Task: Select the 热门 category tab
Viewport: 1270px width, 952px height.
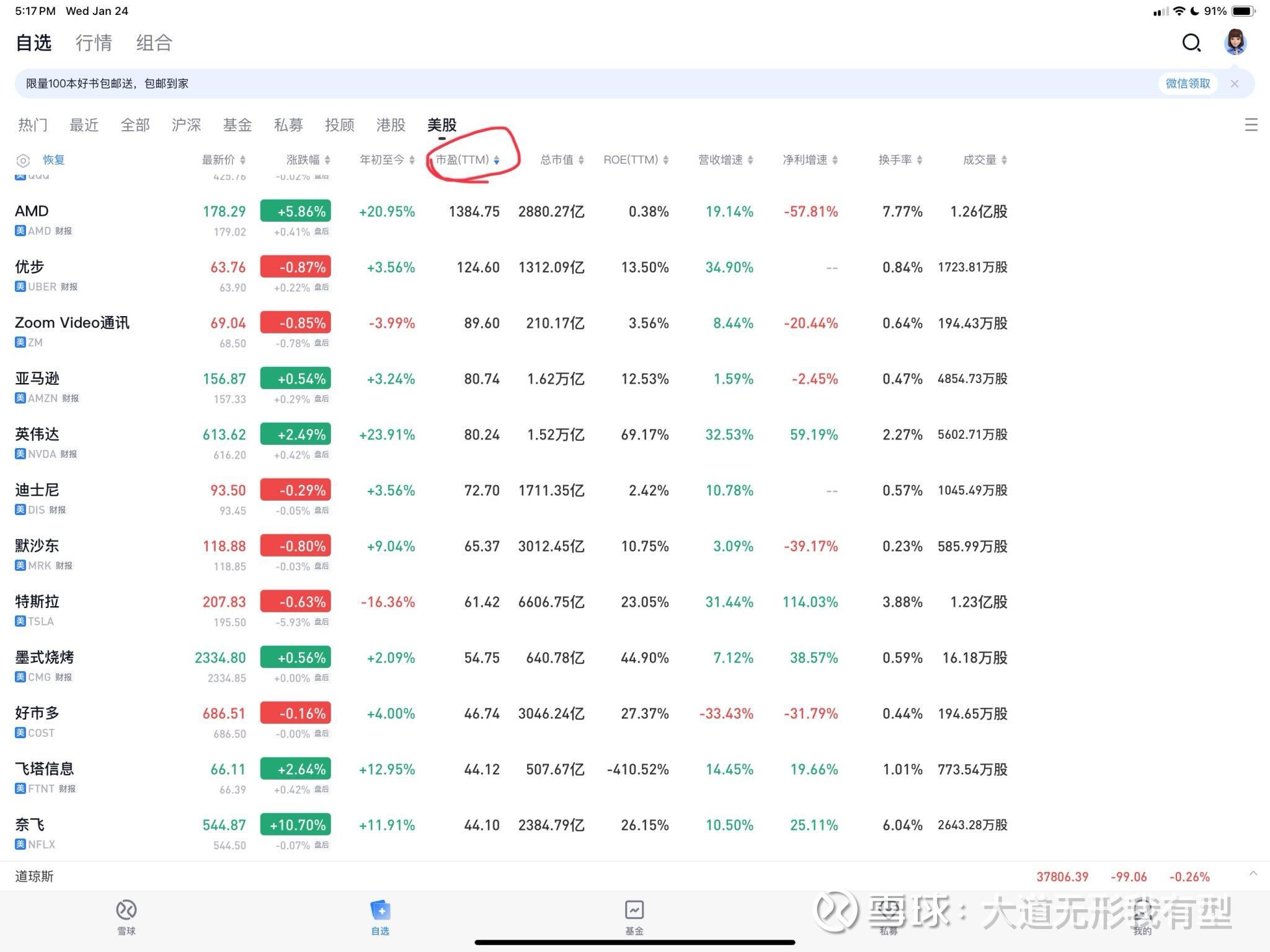Action: [33, 125]
